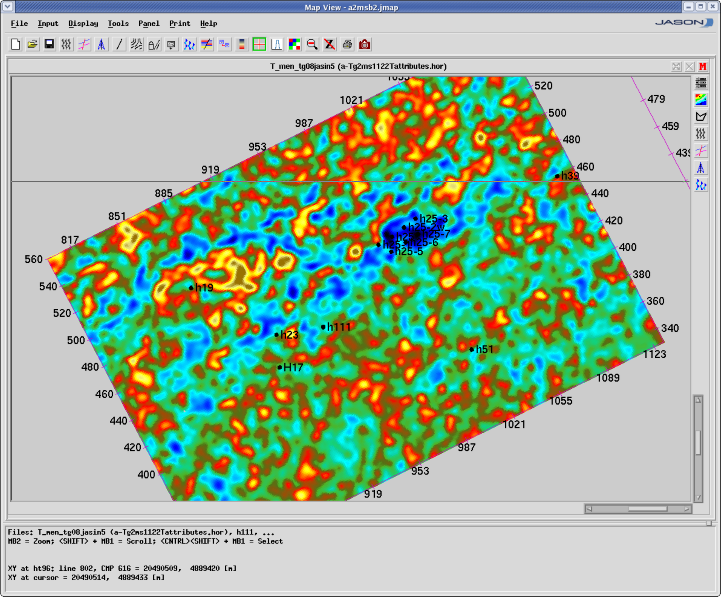Viewport: 721px width, 597px height.
Task: Click the blue derrick well icon in toolbar
Action: (102, 44)
